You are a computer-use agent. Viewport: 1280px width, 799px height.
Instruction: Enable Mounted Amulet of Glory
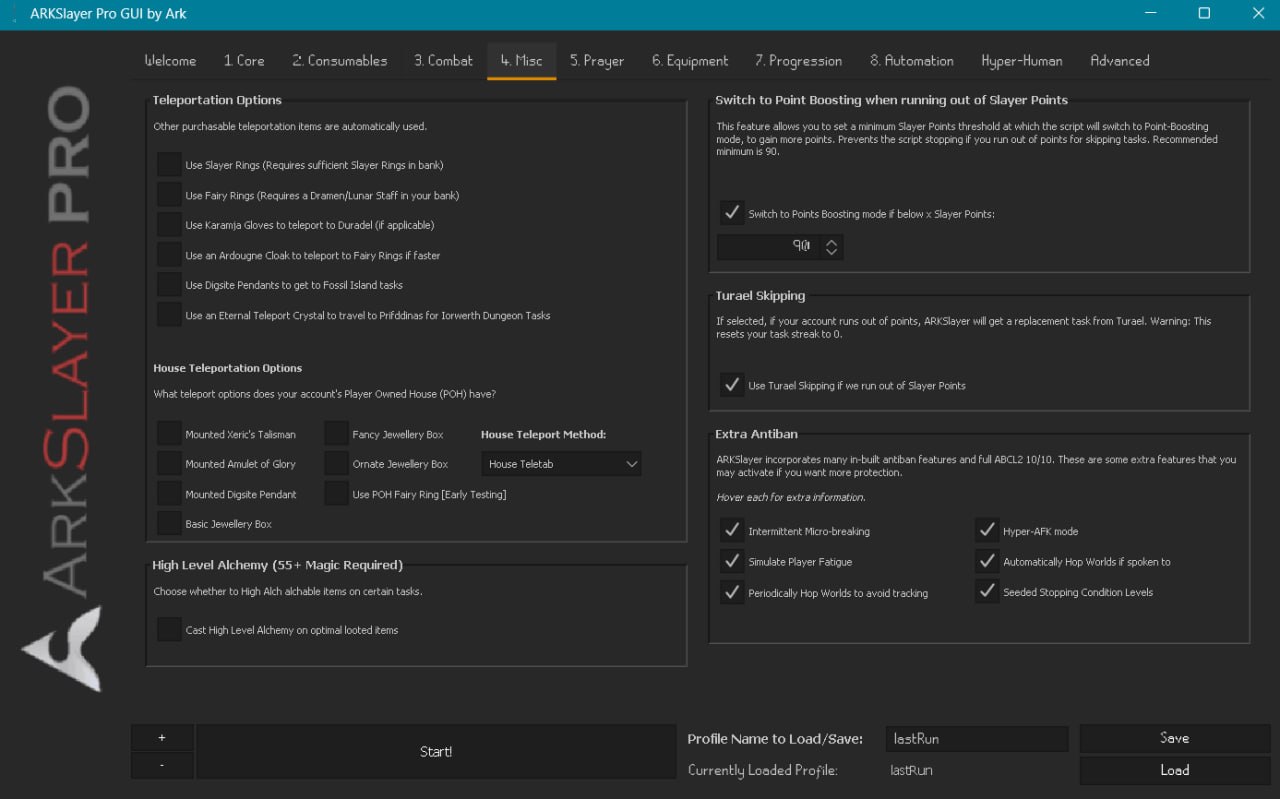169,464
